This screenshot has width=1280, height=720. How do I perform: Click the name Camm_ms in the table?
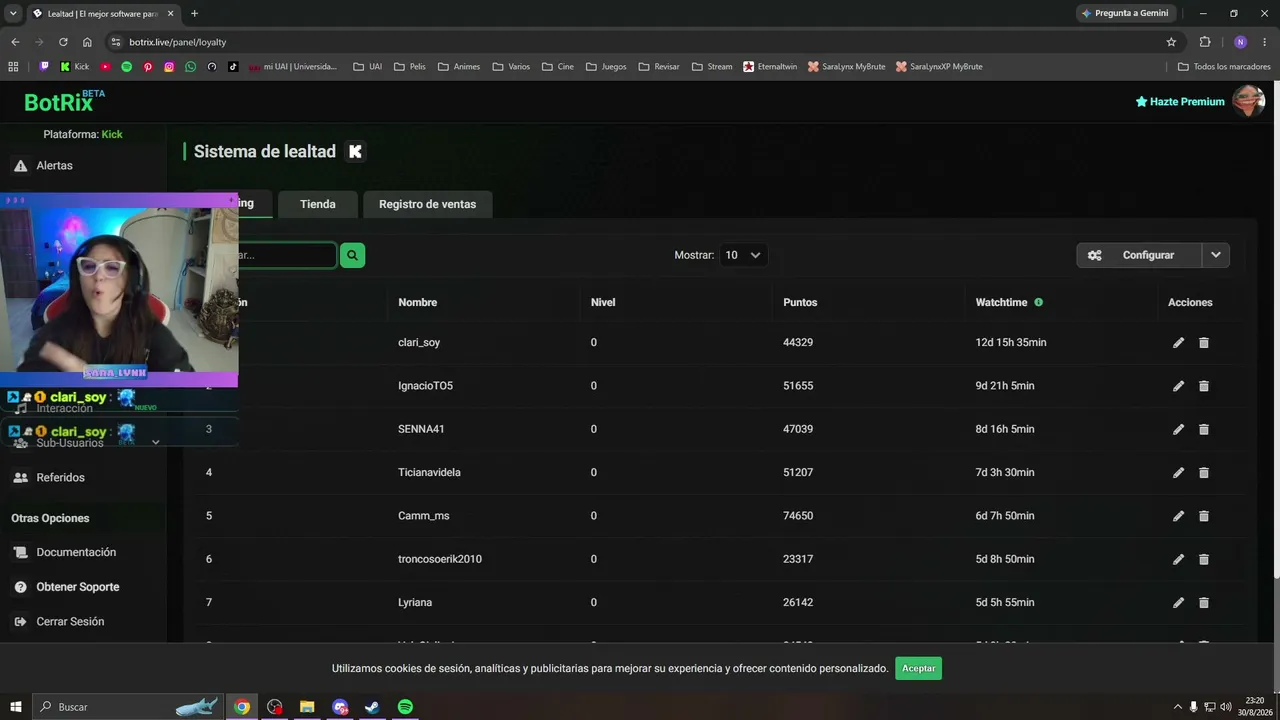point(424,516)
